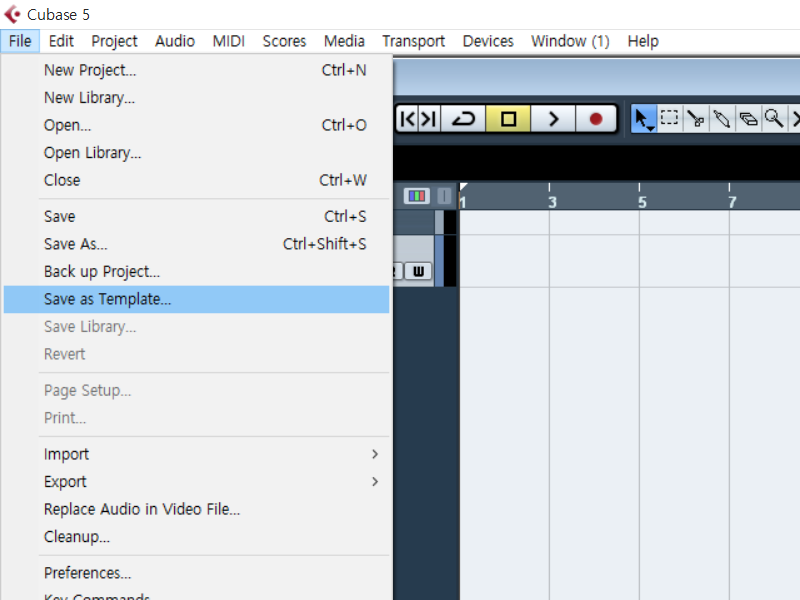Open the MIDI menu
Viewport: 800px width, 600px height.
(x=229, y=41)
